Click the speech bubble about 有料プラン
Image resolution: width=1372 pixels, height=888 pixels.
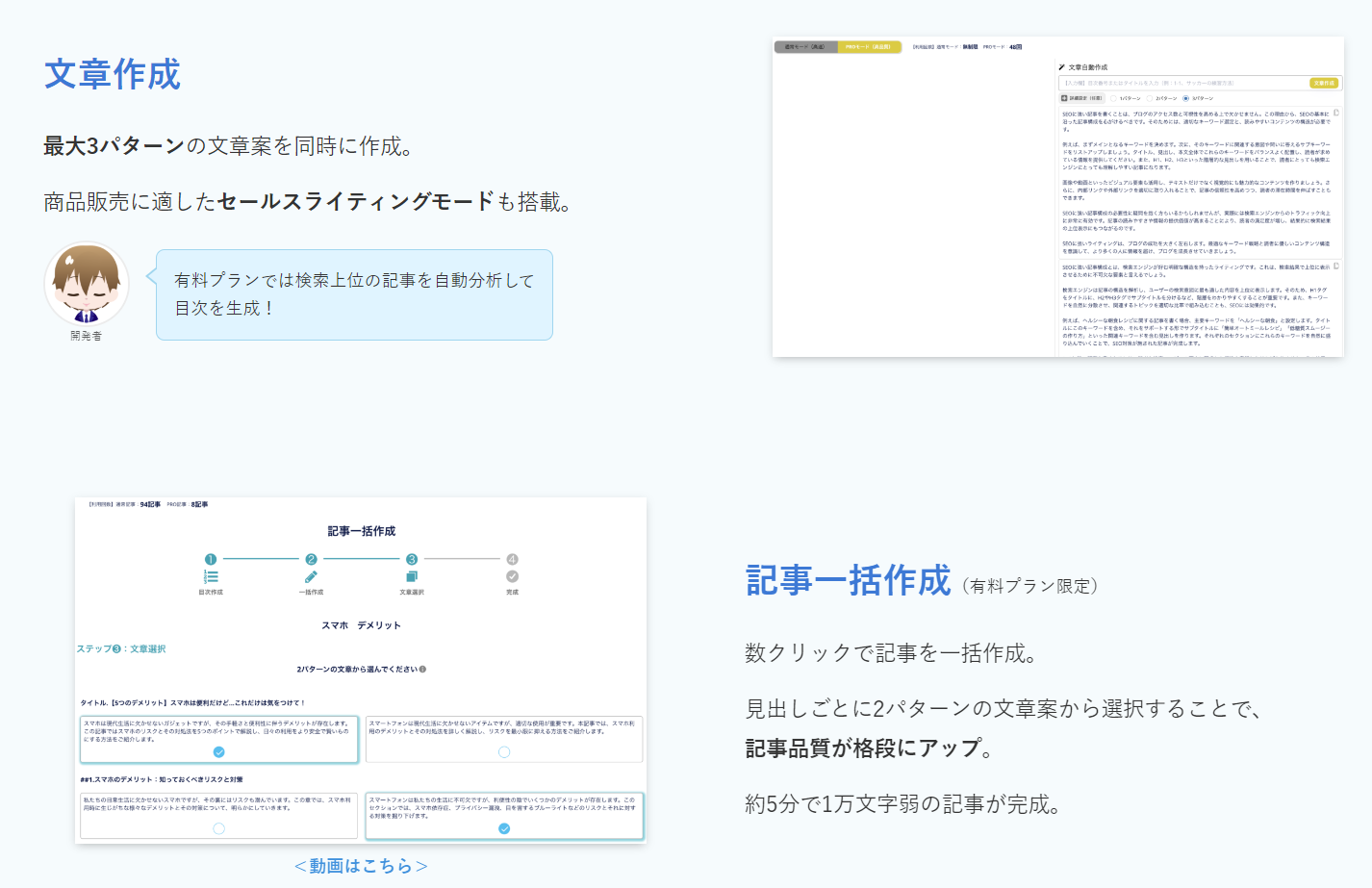coord(354,294)
